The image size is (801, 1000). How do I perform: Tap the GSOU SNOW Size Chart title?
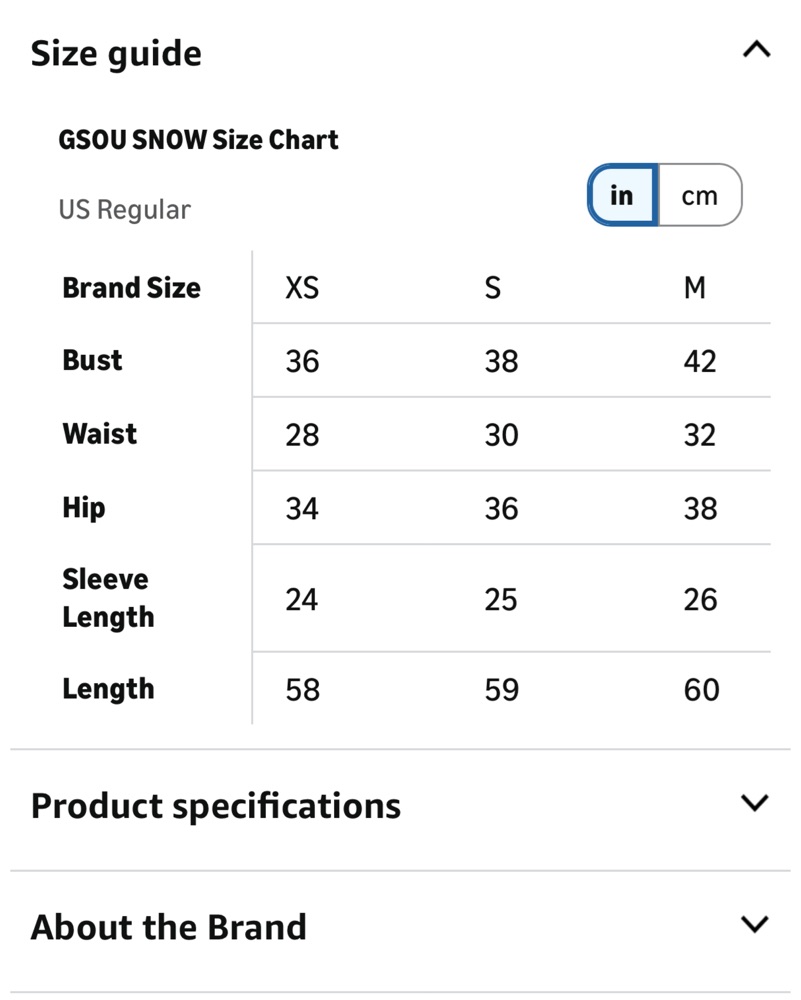click(x=198, y=140)
